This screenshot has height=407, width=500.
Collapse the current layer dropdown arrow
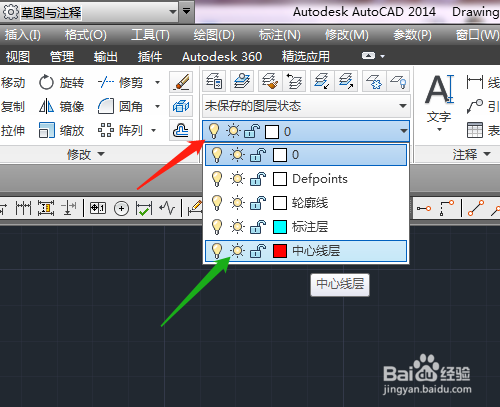404,131
